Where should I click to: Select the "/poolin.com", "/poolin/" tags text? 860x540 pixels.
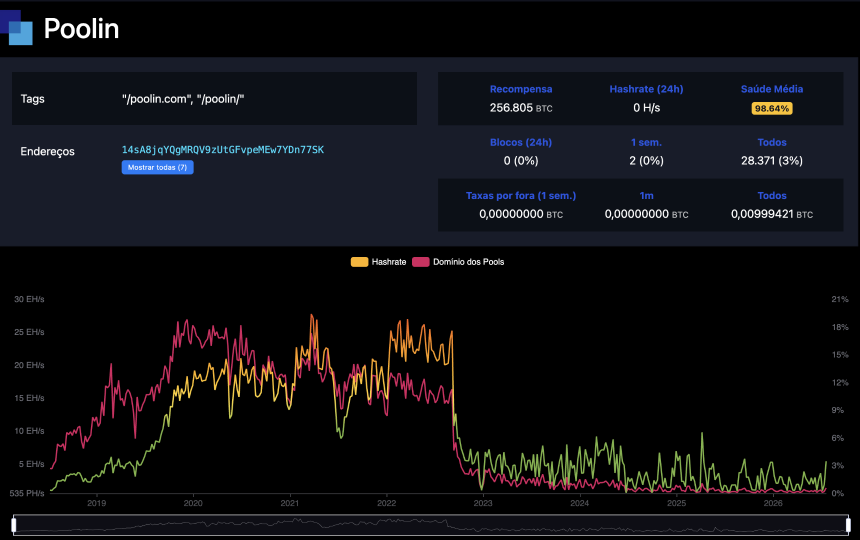[x=183, y=99]
